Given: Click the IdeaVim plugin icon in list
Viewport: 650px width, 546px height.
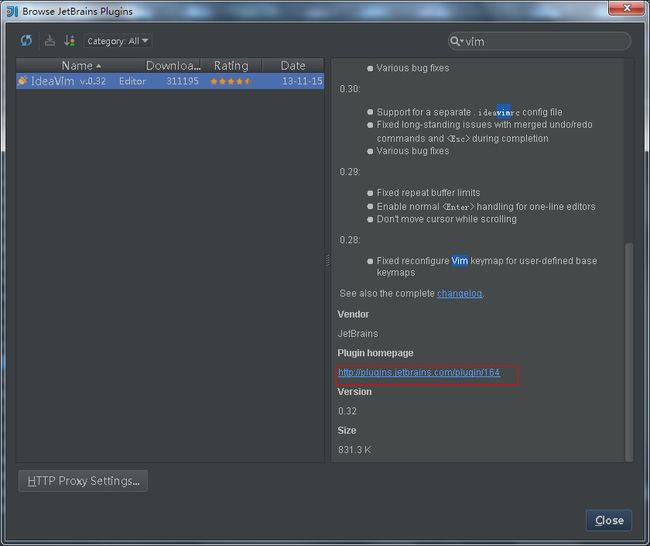Looking at the screenshot, I should [x=22, y=80].
